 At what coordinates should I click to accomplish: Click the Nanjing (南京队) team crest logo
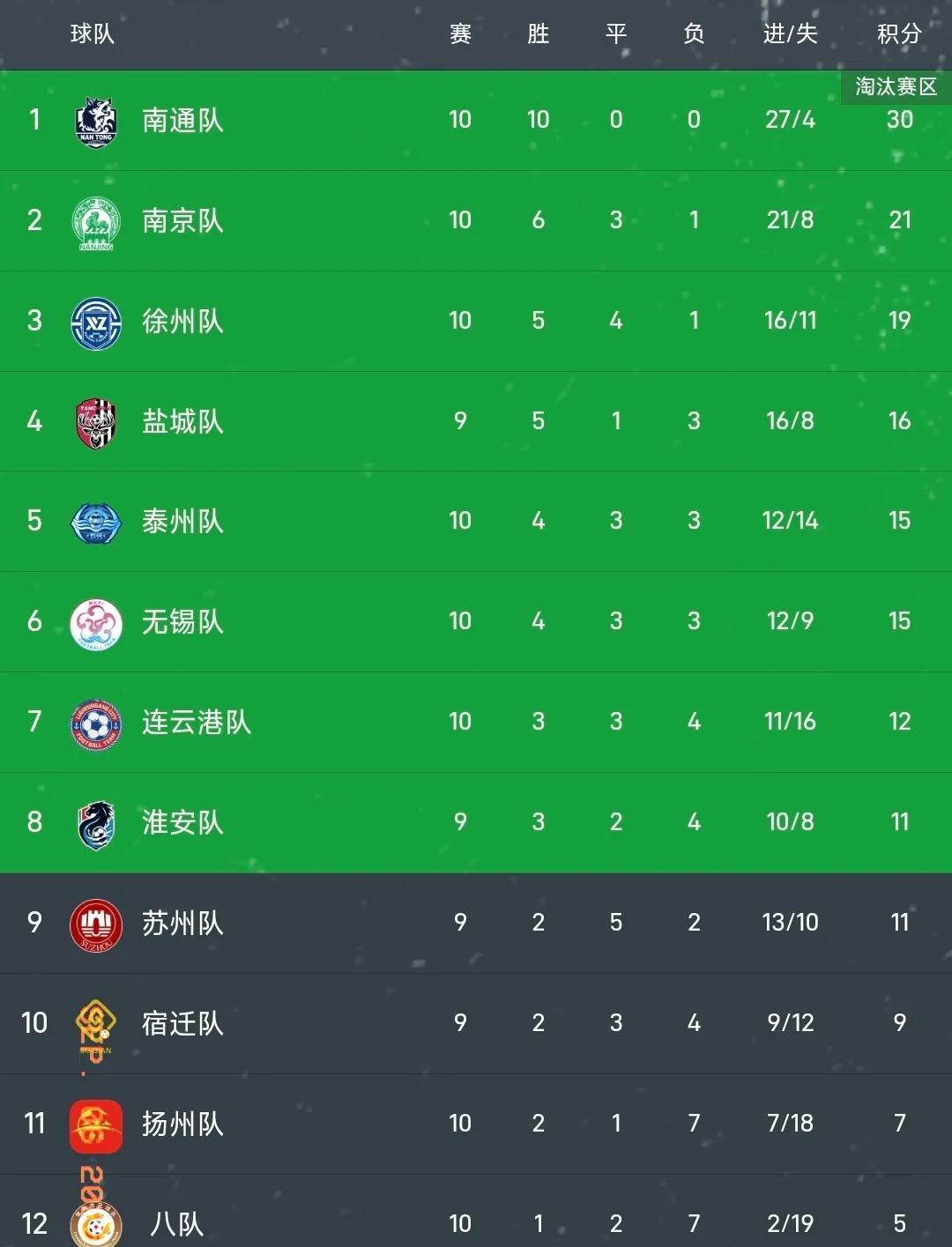click(97, 220)
